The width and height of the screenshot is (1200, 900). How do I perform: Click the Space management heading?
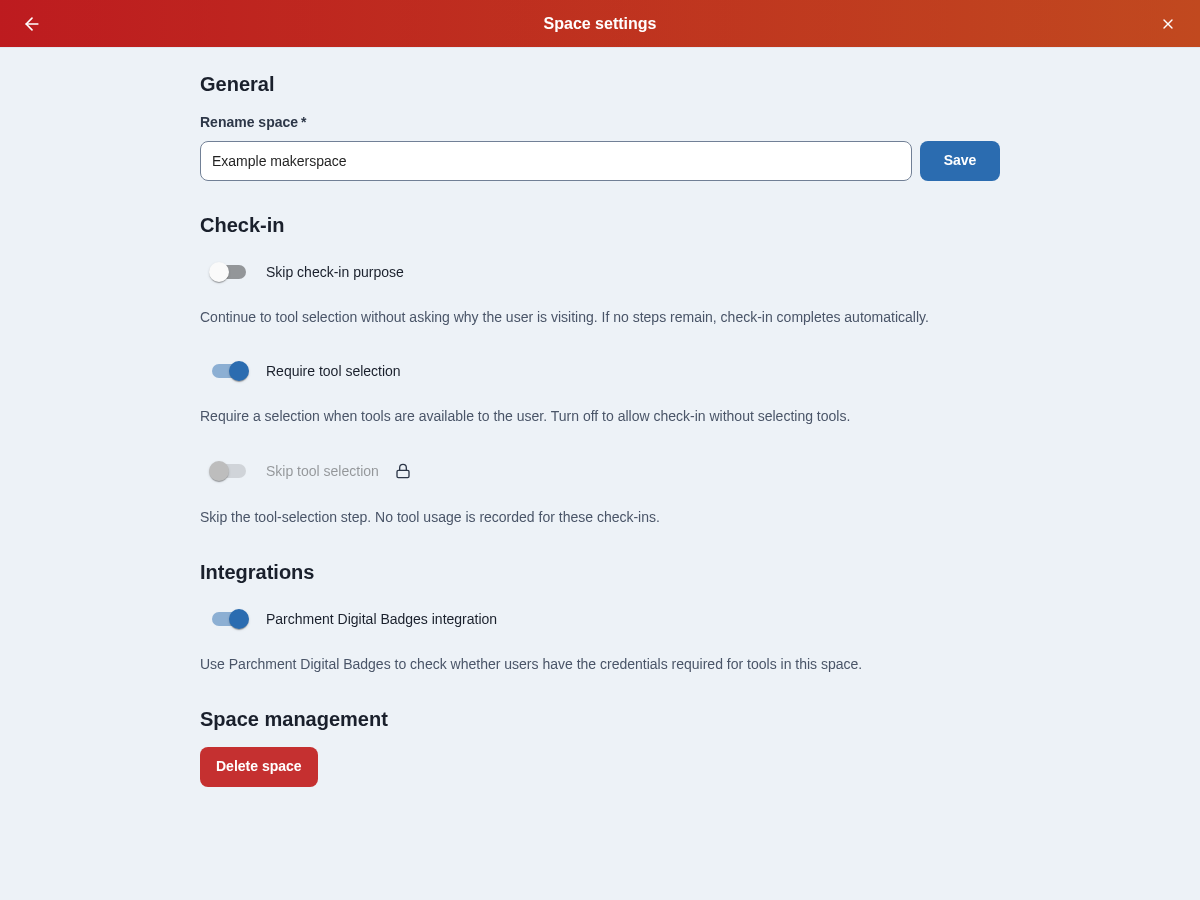pos(294,720)
